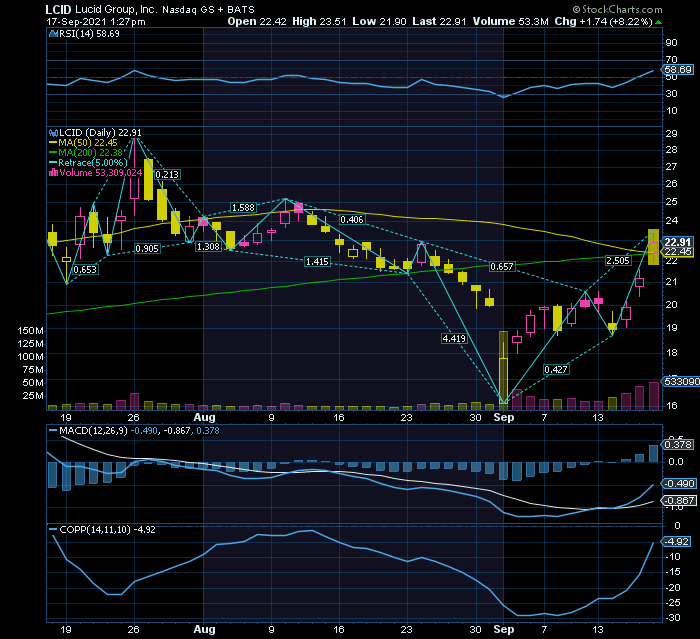Click the Sep month label on the price-panel axis
Viewport: 700px width, 639px height.
tap(504, 418)
